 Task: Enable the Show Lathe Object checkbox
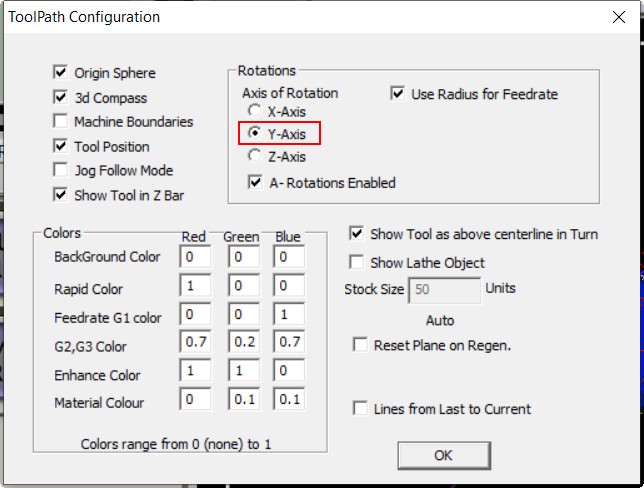356,263
